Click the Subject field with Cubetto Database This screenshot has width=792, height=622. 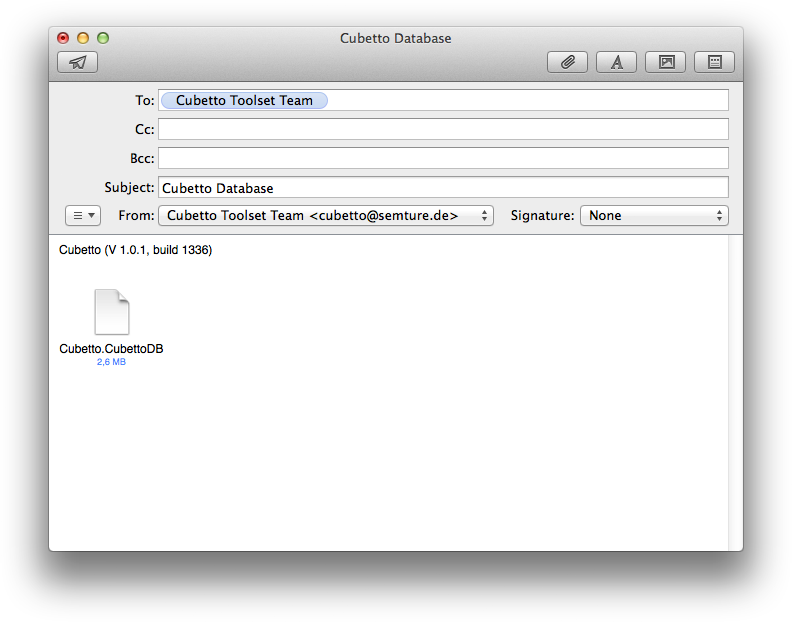tap(443, 187)
